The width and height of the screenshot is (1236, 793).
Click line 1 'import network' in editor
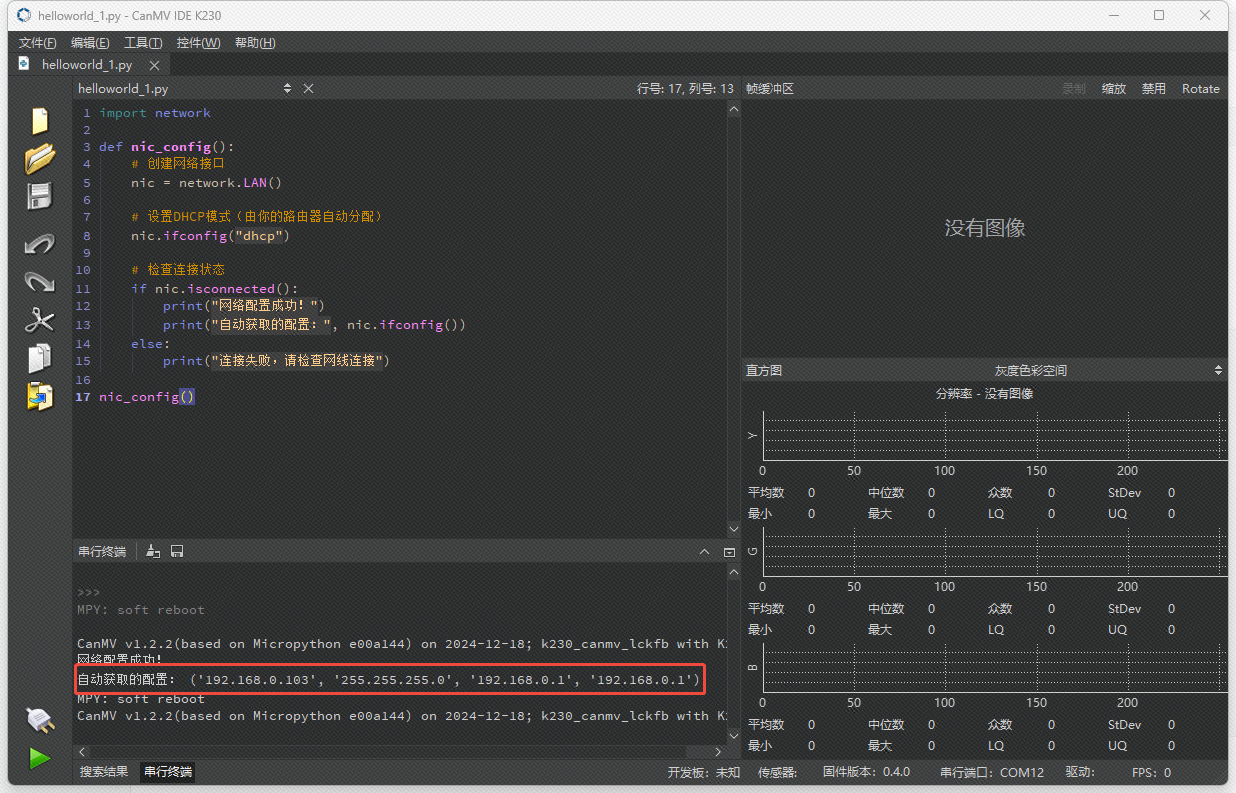pyautogui.click(x=155, y=113)
